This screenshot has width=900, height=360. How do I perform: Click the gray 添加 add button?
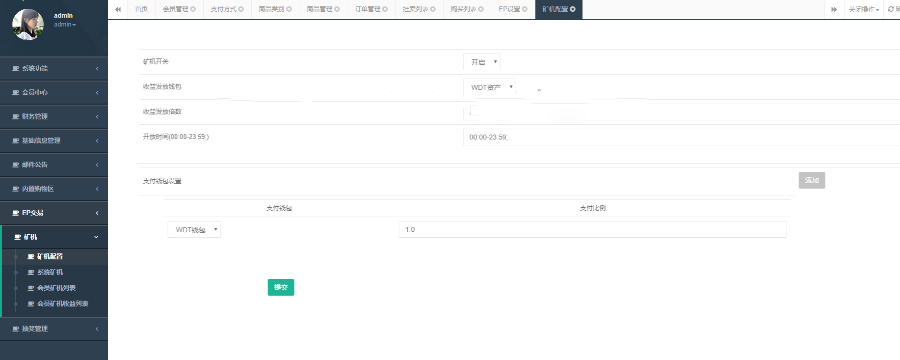812,180
